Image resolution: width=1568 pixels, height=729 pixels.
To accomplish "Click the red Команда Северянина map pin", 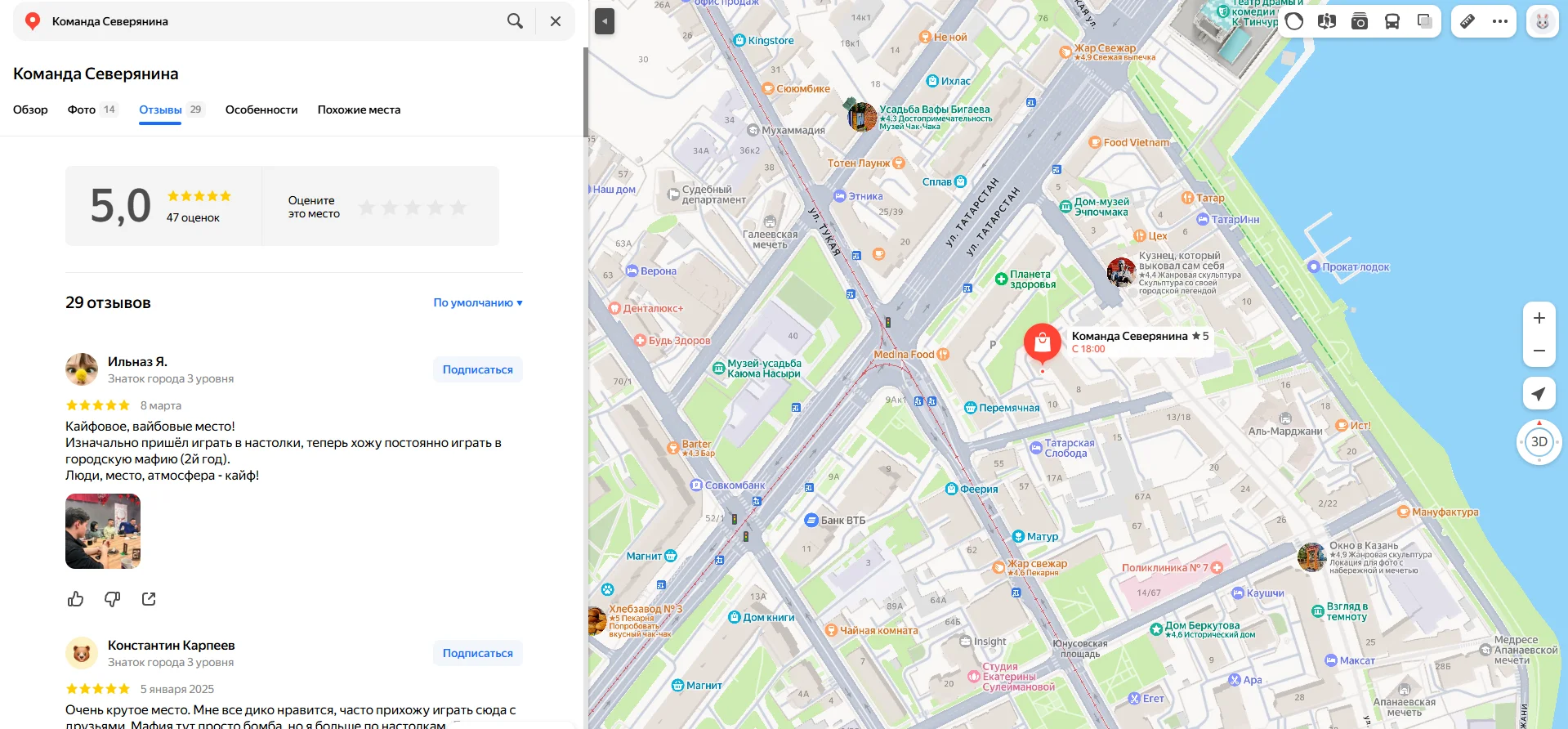I will [x=1043, y=343].
